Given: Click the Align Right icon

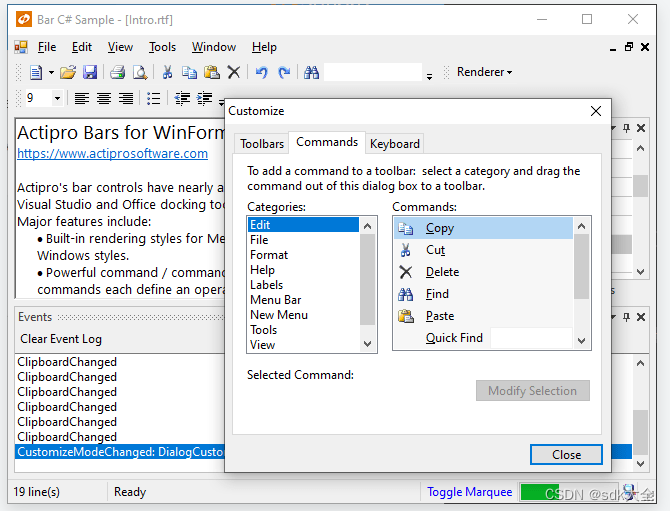Looking at the screenshot, I should [x=126, y=99].
